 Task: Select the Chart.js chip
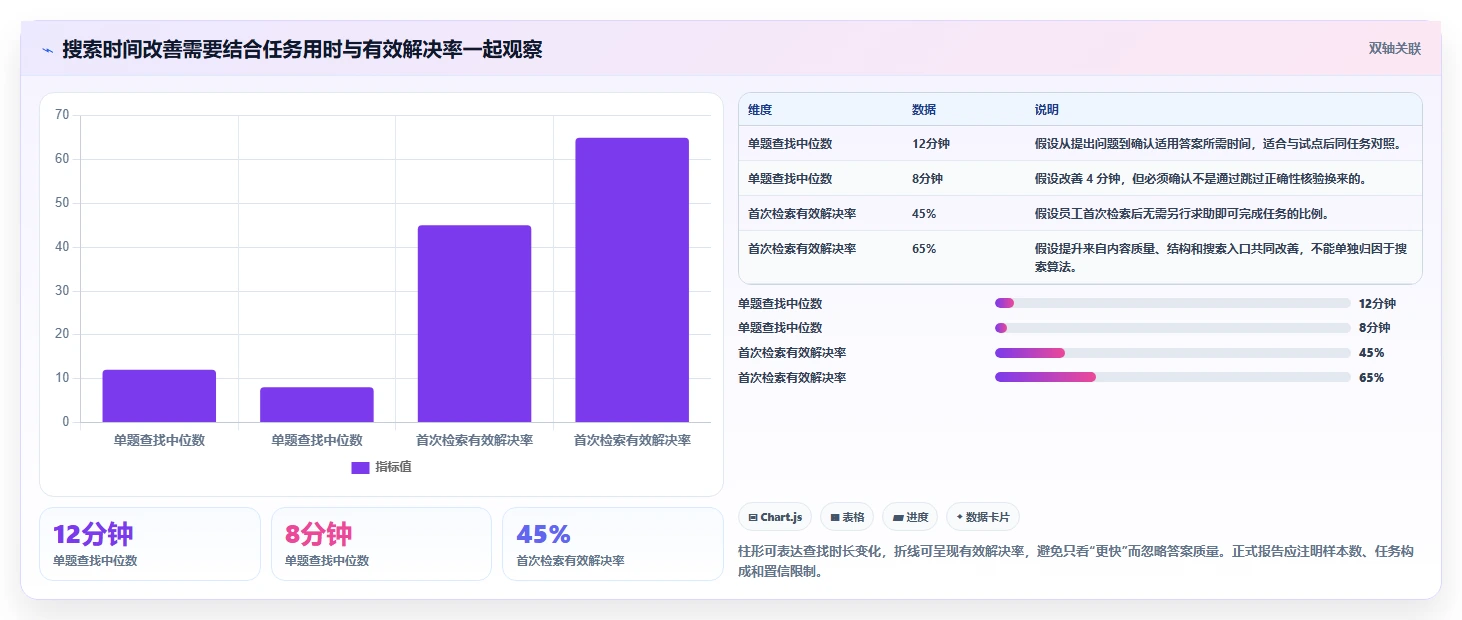775,517
